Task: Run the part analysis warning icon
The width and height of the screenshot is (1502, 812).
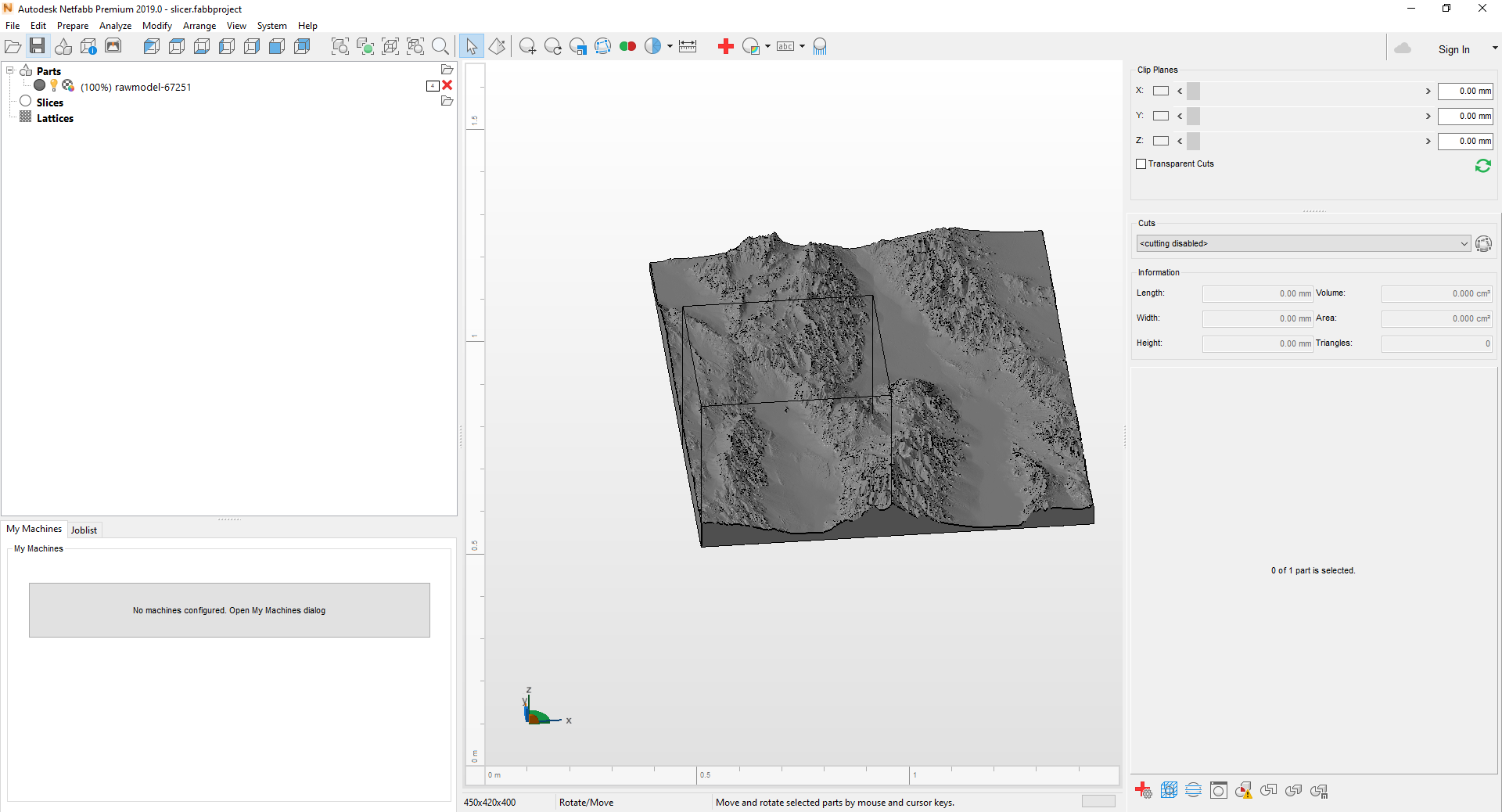Action: pyautogui.click(x=1244, y=791)
